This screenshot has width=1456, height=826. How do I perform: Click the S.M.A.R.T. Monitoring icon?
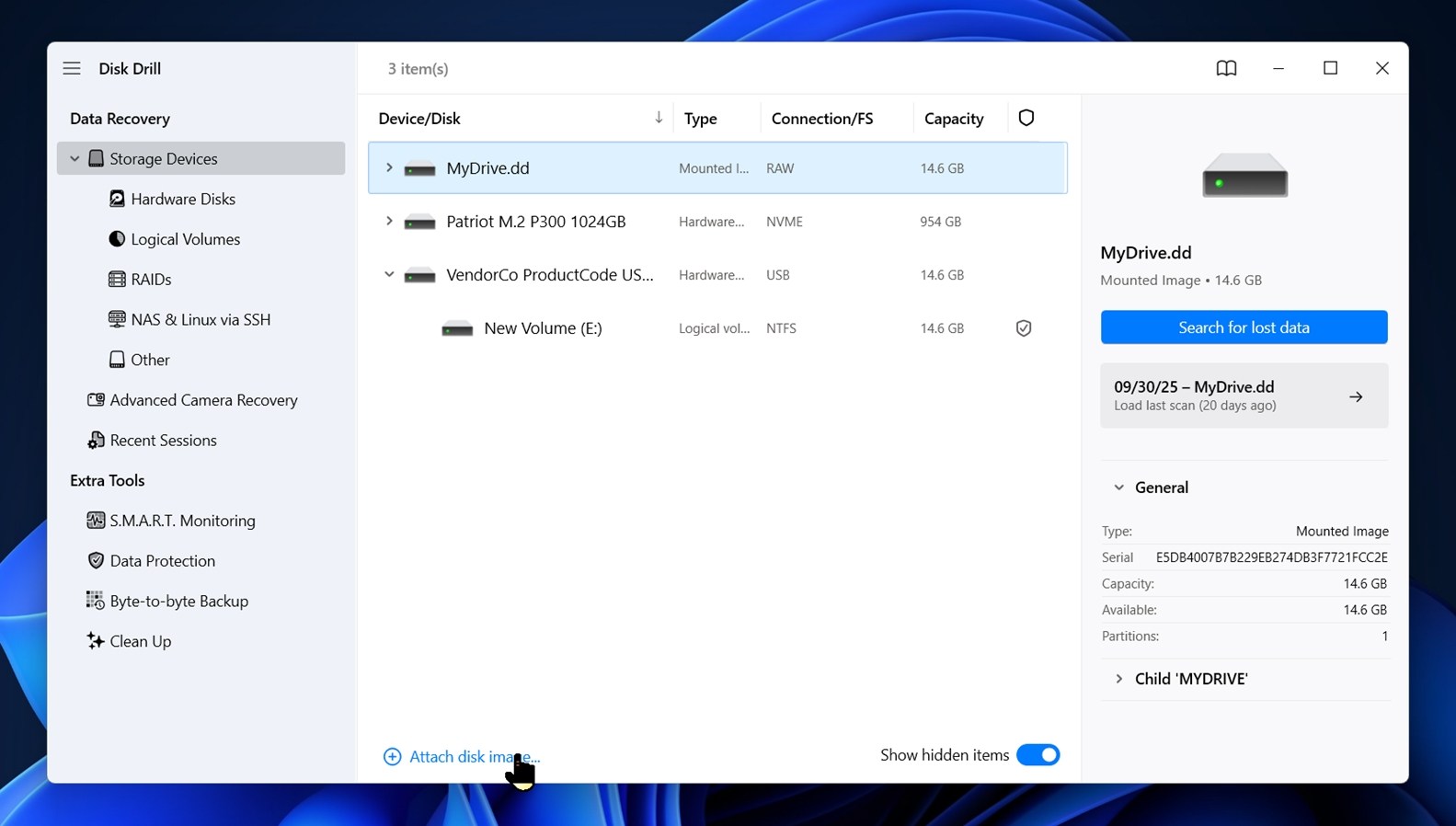click(x=96, y=521)
